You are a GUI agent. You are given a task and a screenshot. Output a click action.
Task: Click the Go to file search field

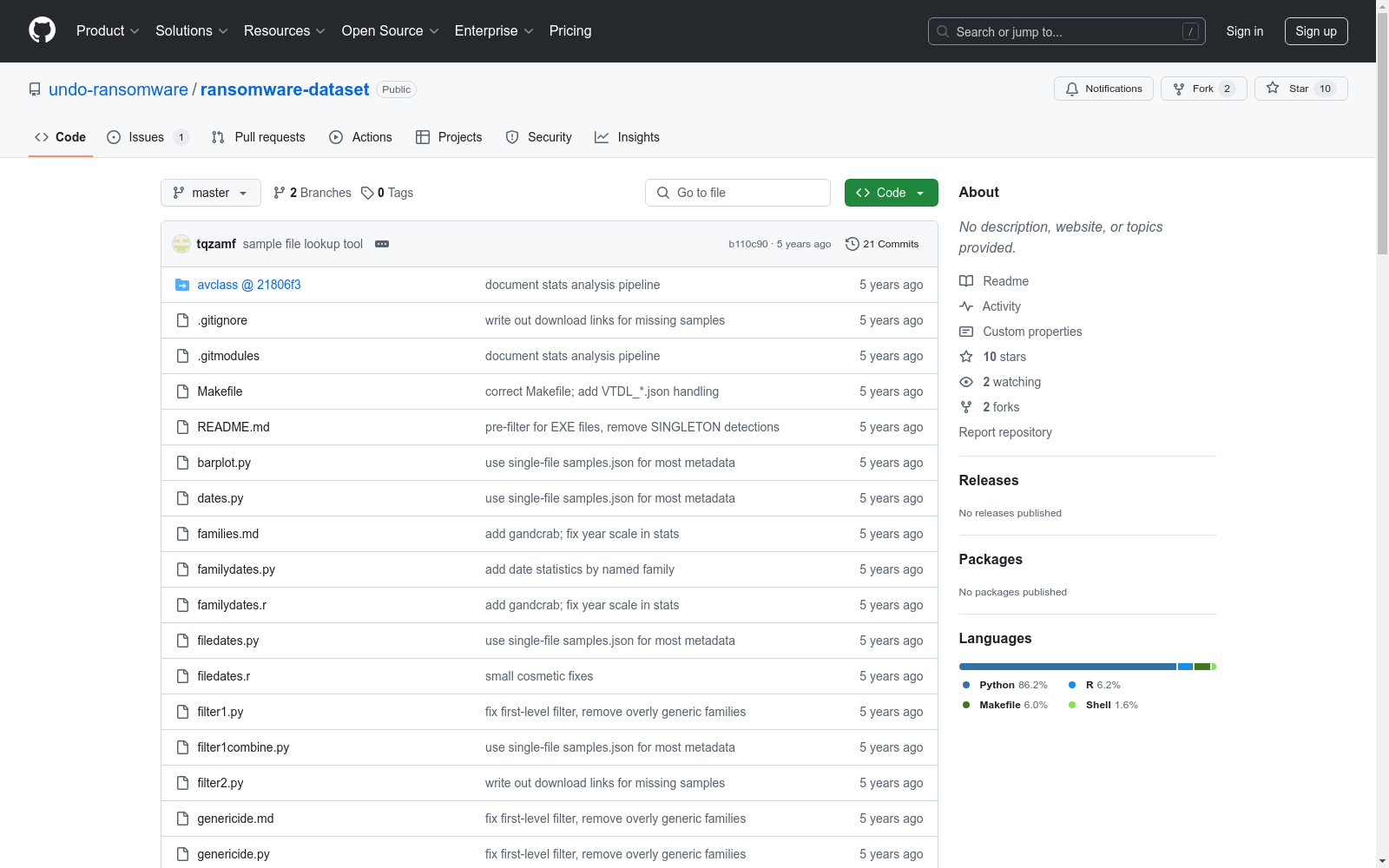pyautogui.click(x=738, y=193)
